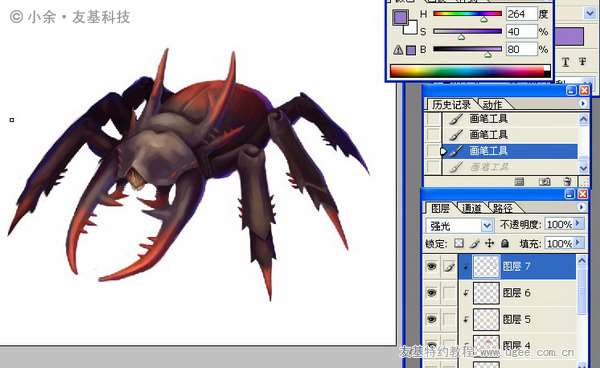
Task: Click the brush indicator box of 图层 7
Action: click(x=449, y=267)
